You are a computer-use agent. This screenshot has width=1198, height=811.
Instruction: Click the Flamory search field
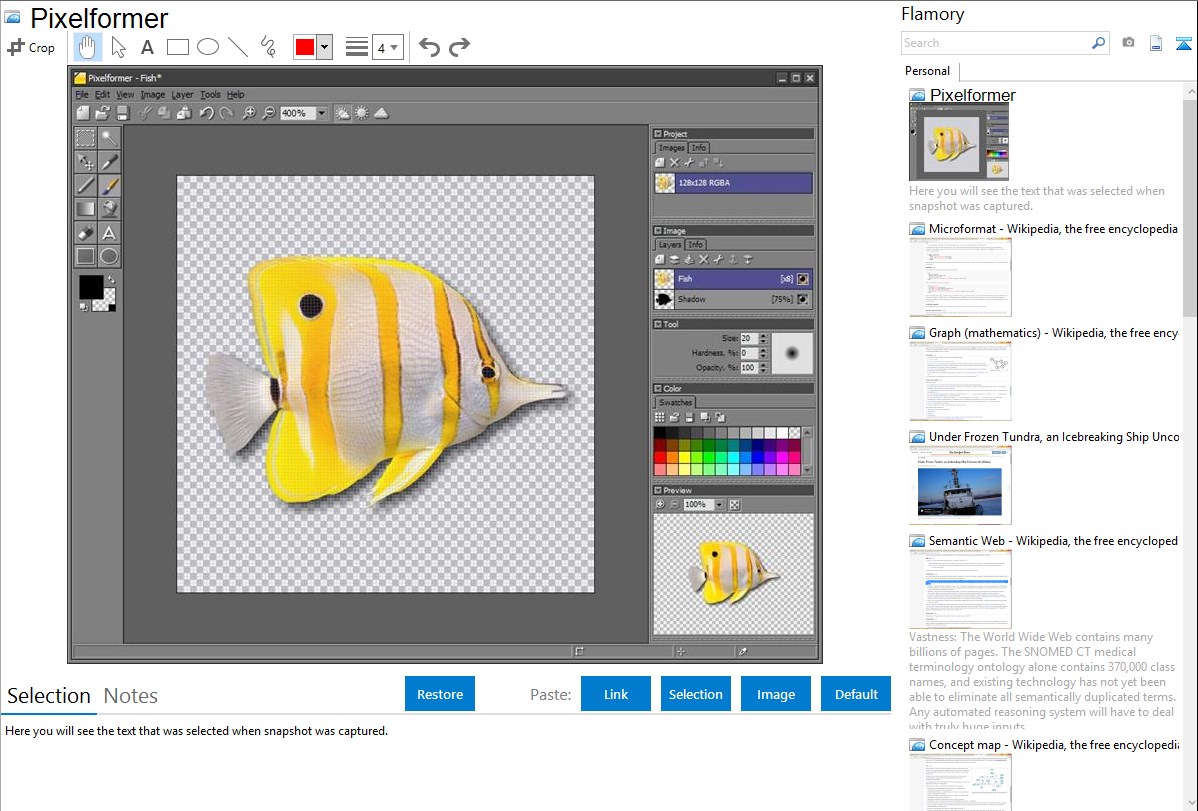995,43
